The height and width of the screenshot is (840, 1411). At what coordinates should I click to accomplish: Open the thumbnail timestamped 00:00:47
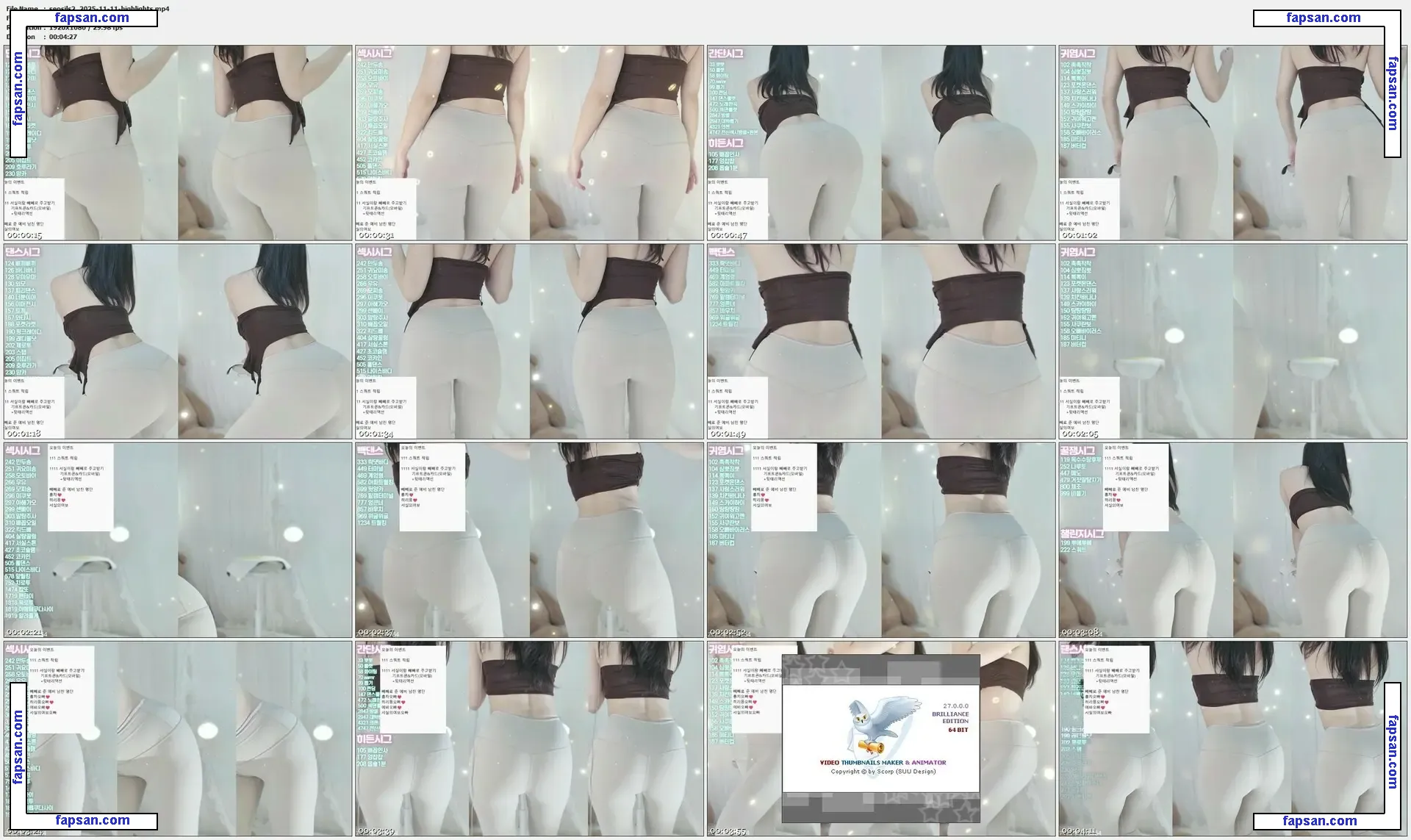pyautogui.click(x=880, y=143)
